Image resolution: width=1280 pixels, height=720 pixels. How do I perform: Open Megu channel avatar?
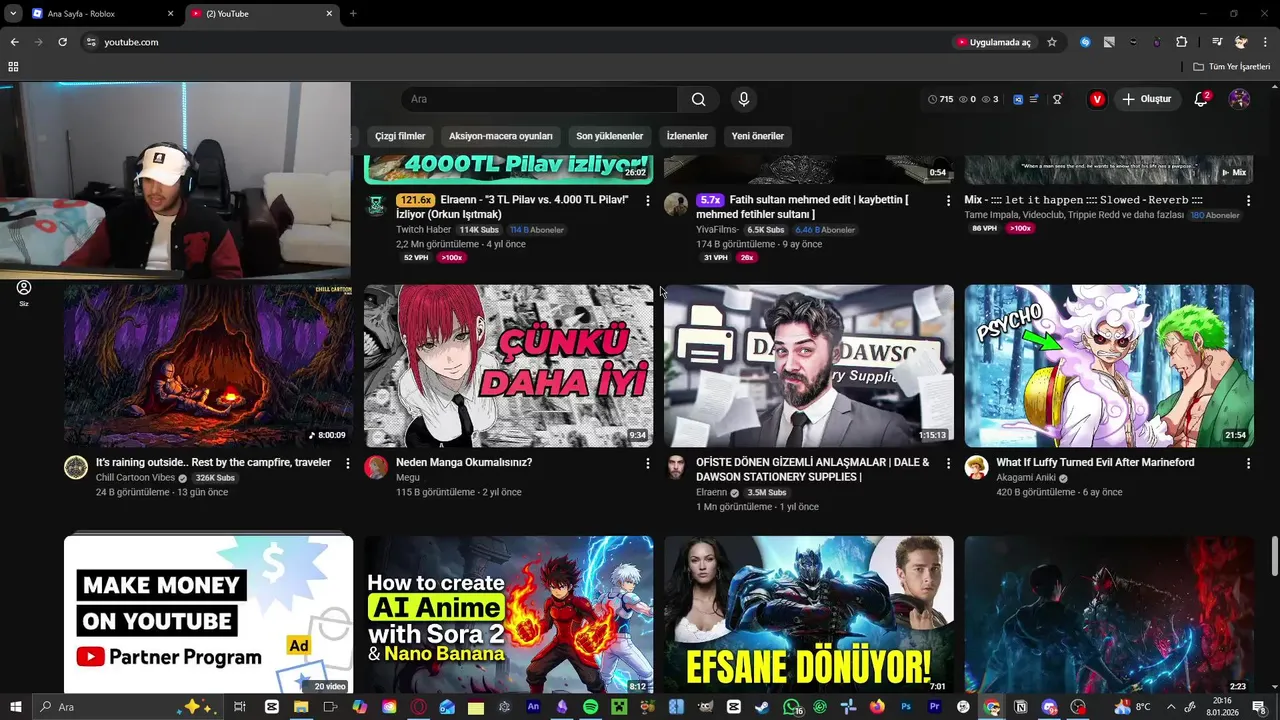[376, 468]
